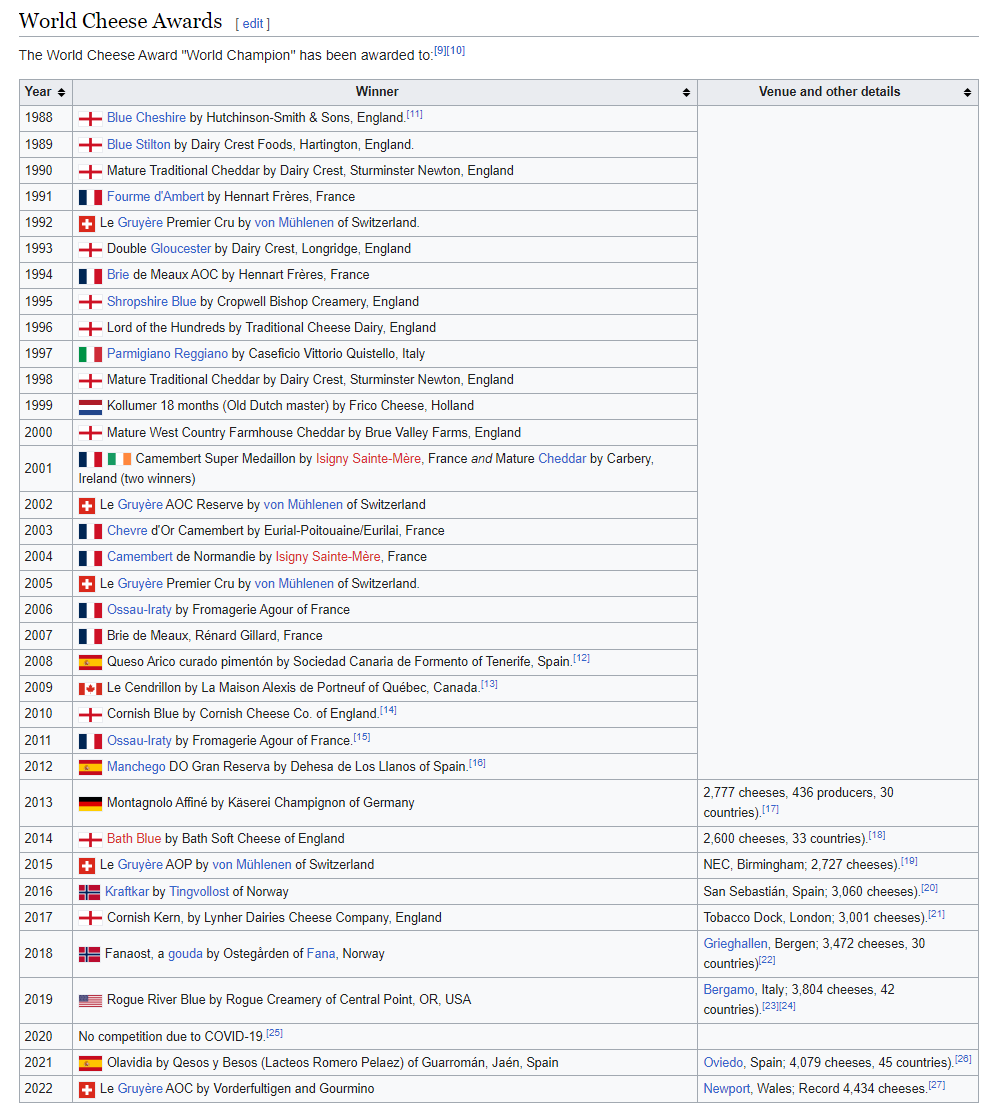Click England flag beside Bath Blue
The image size is (1004, 1120).
[x=90, y=839]
